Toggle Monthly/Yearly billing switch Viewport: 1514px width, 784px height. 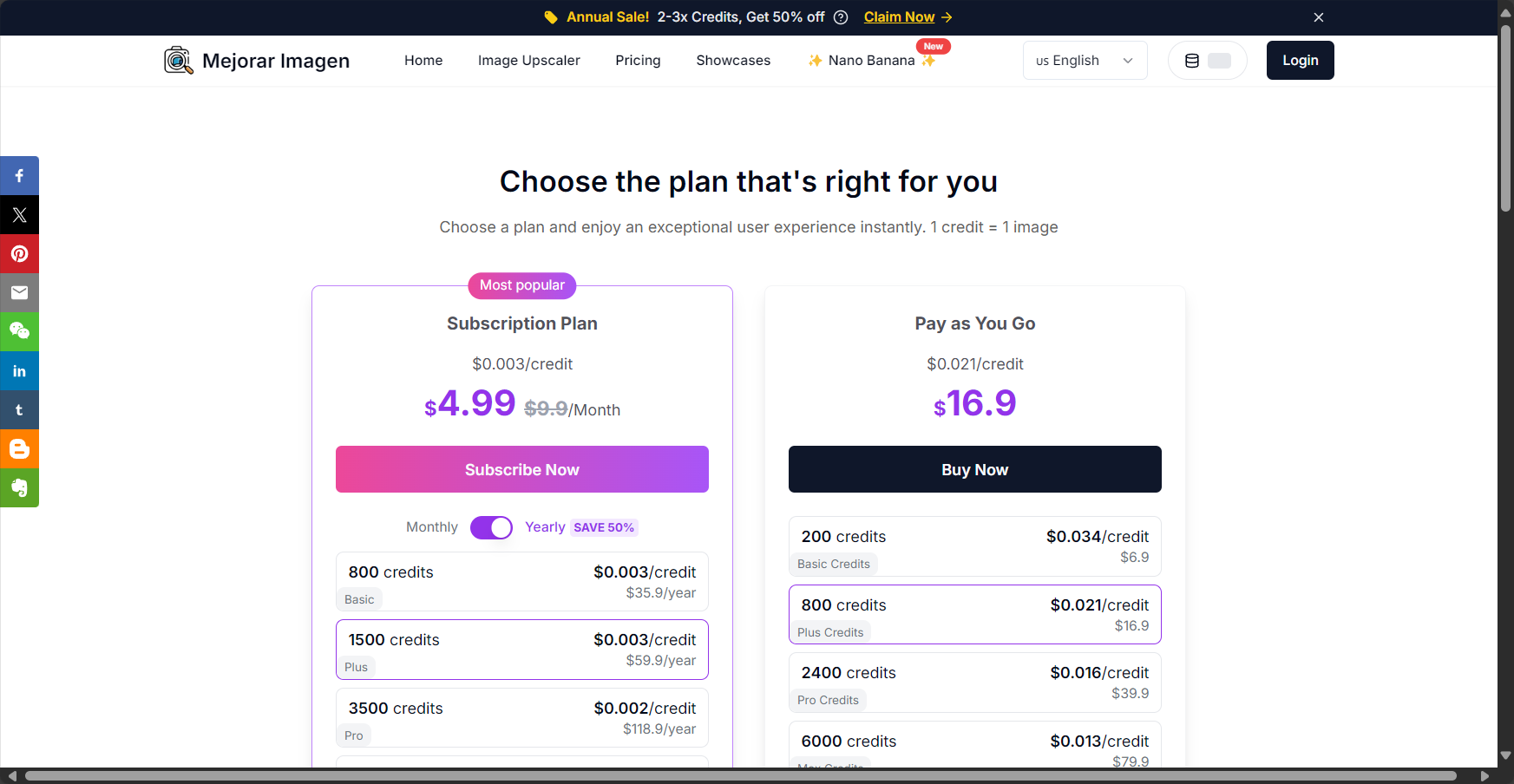[491, 527]
